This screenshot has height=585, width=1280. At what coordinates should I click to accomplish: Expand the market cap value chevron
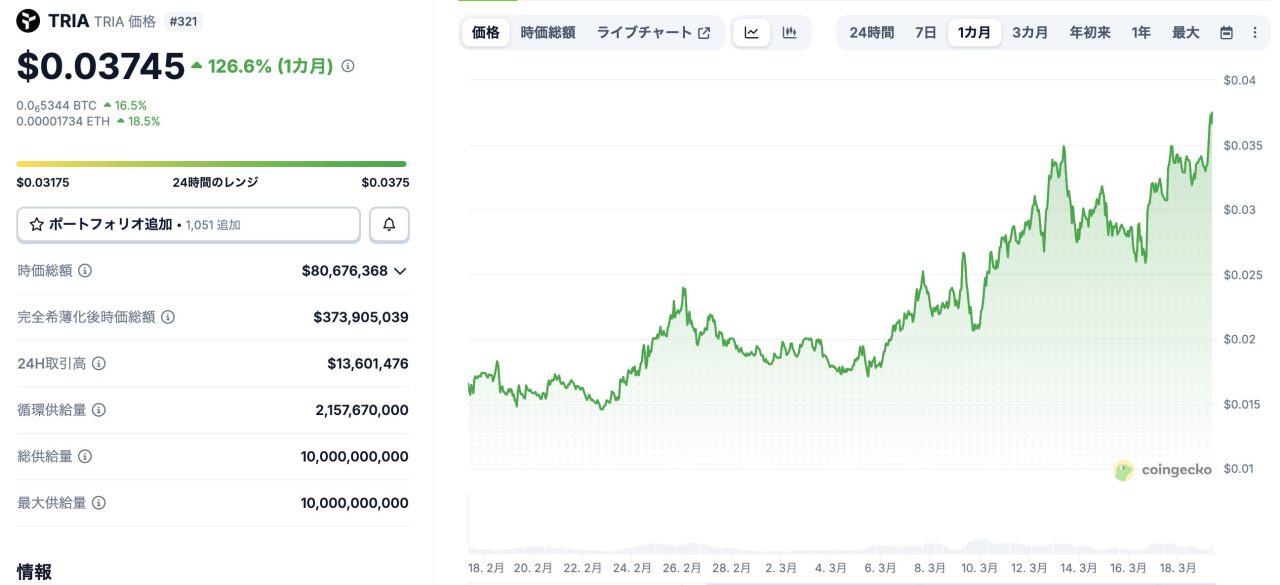(400, 271)
